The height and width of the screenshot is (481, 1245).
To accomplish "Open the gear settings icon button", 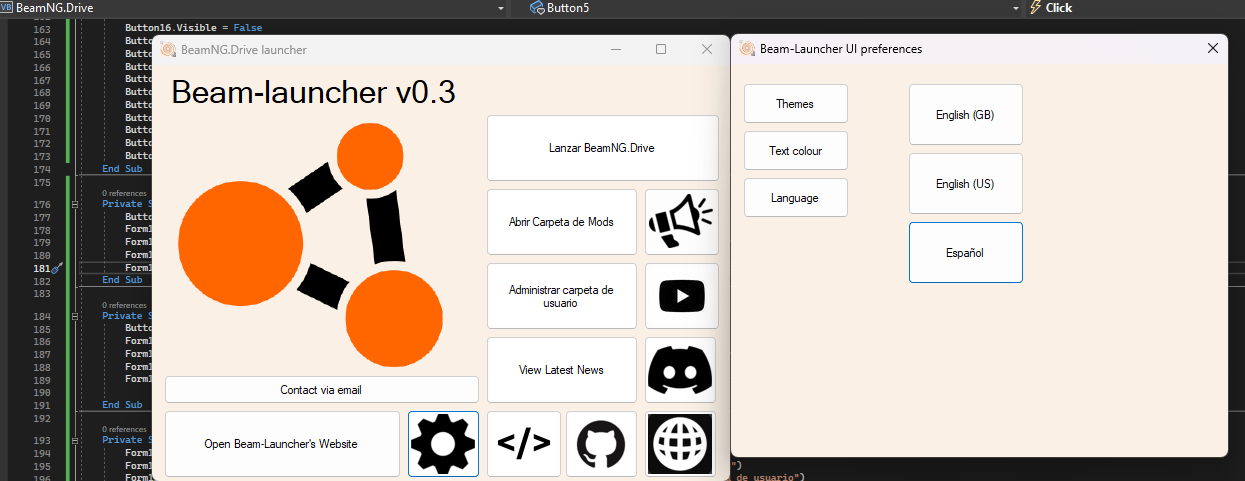I will (443, 444).
